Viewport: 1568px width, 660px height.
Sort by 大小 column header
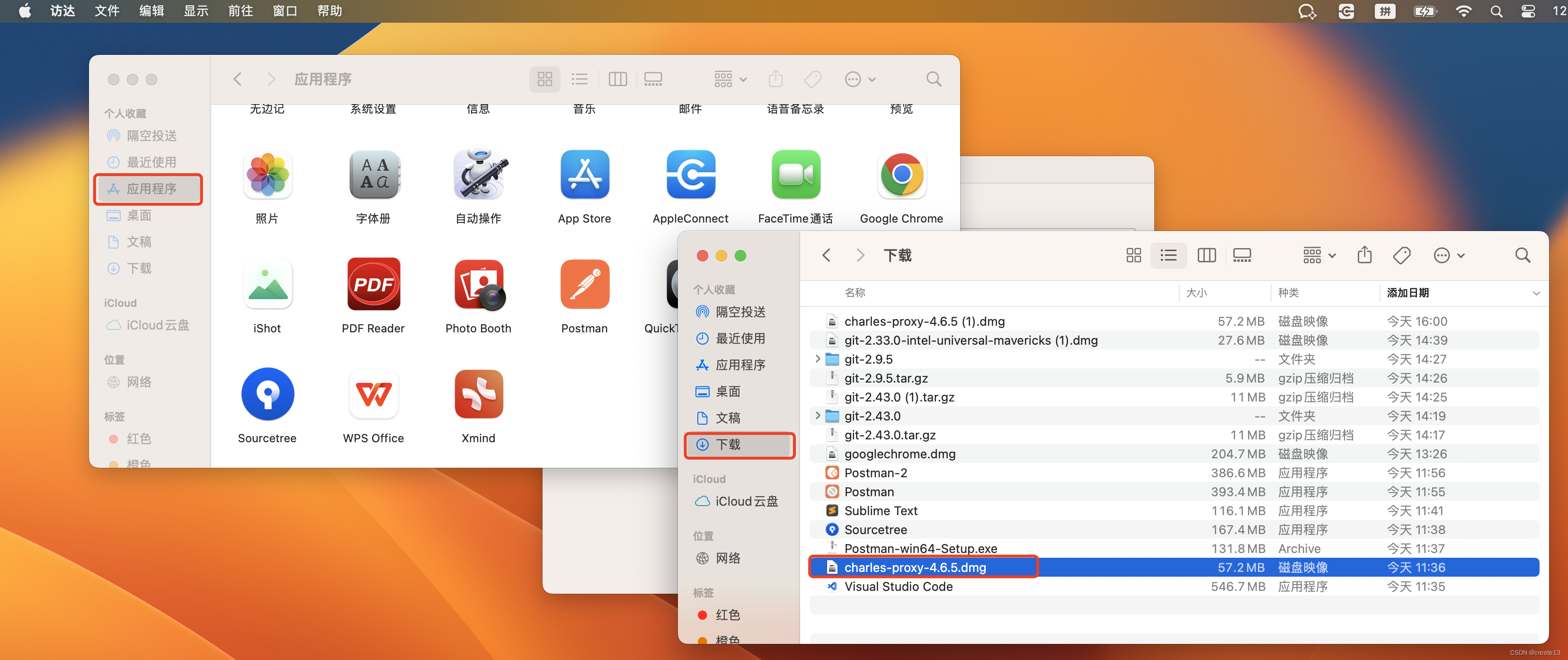click(x=1196, y=293)
